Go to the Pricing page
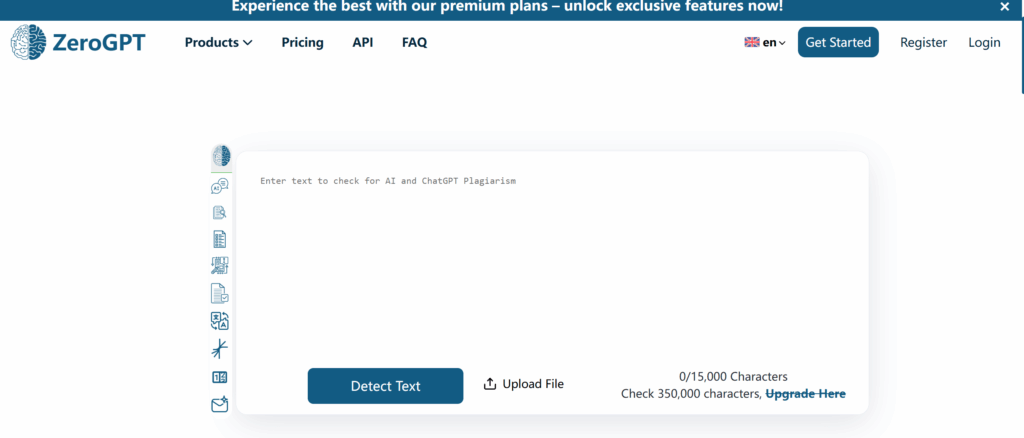 [302, 43]
